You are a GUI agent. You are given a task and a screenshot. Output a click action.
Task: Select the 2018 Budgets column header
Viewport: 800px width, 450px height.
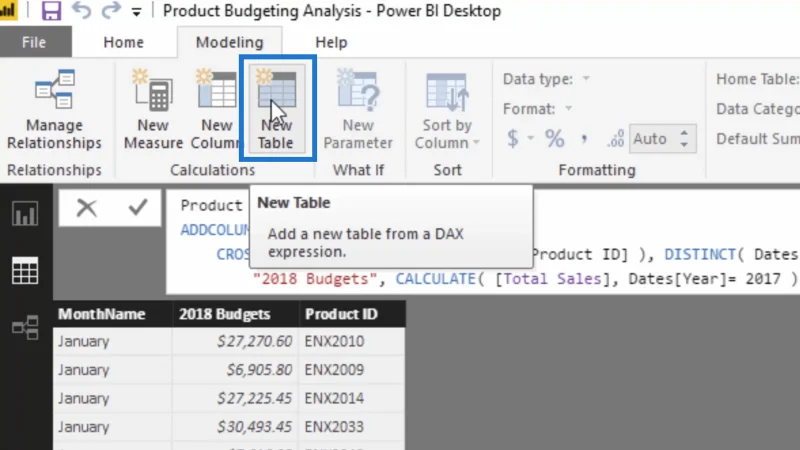coord(236,314)
